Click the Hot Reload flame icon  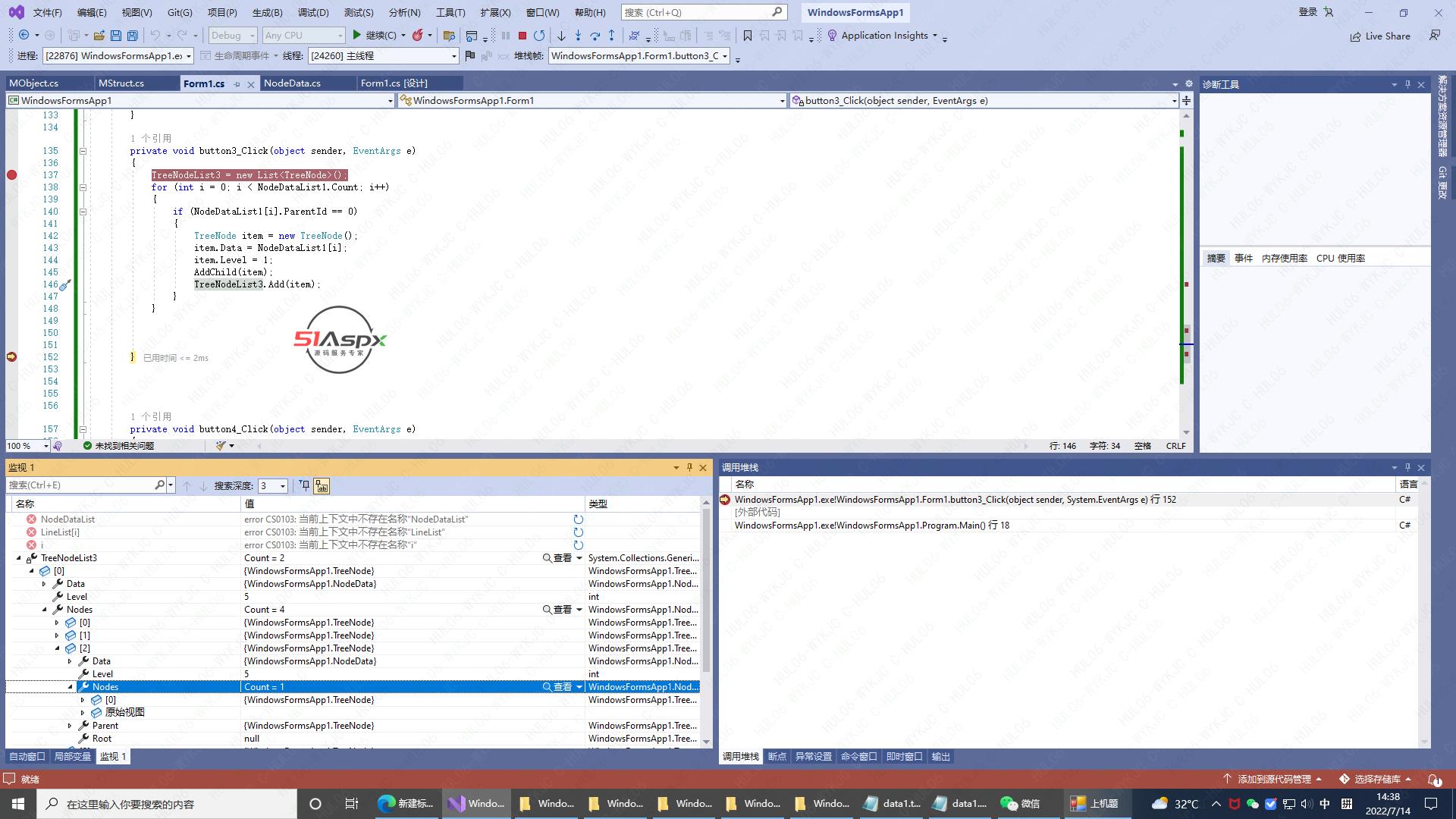[x=418, y=36]
